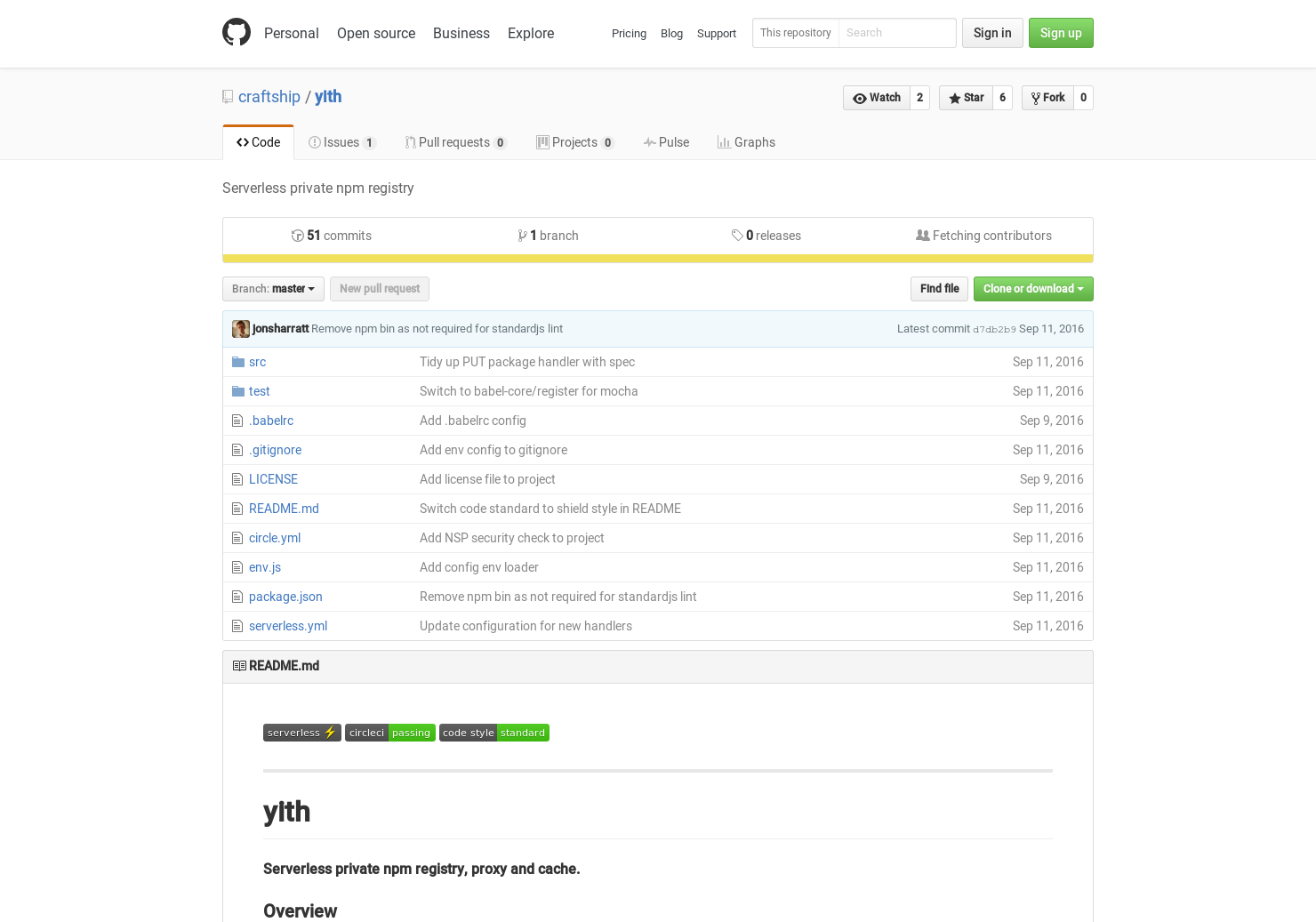This screenshot has height=922, width=1316.
Task: Star the ylth repository
Action: click(966, 98)
